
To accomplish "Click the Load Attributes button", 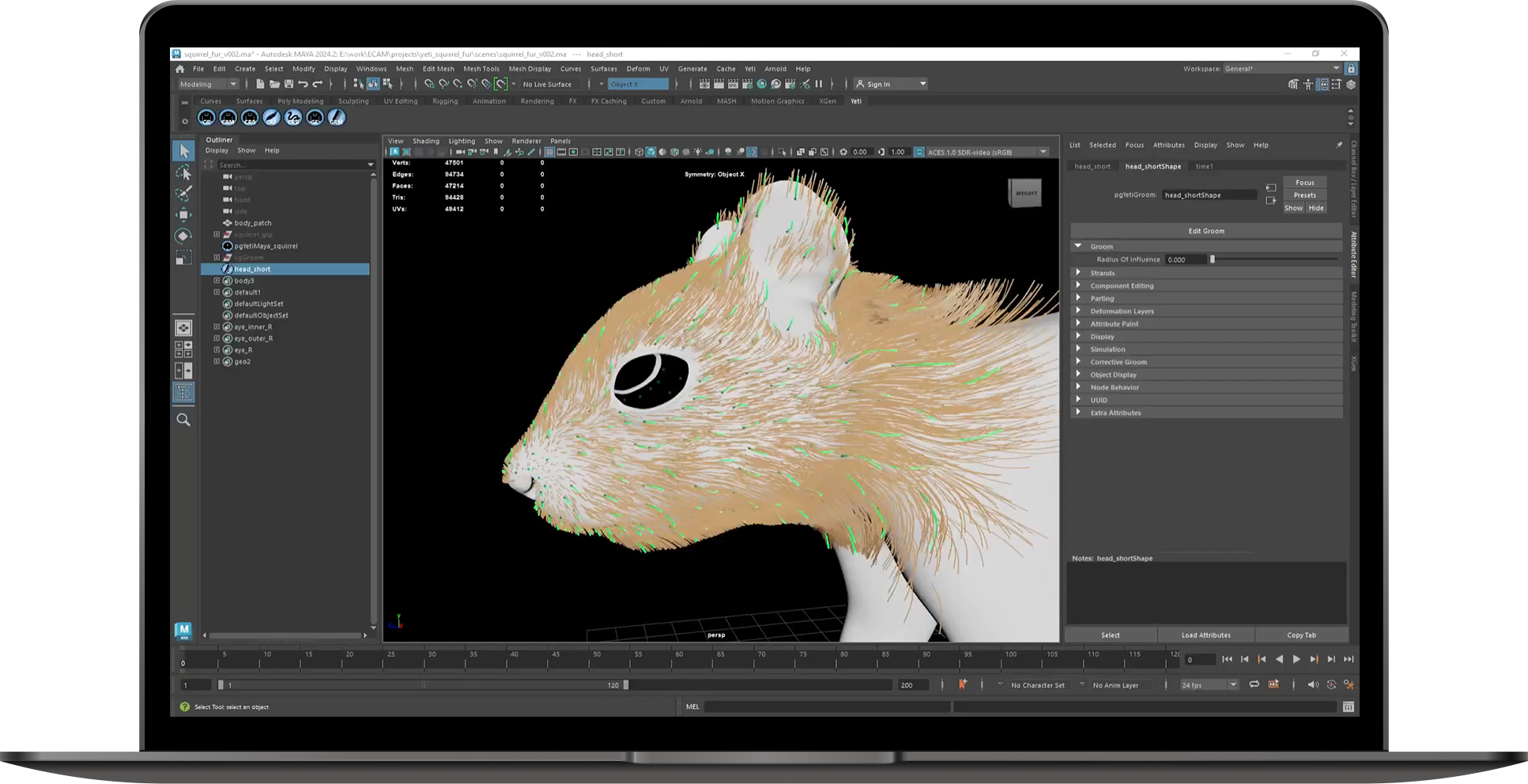I will 1205,635.
